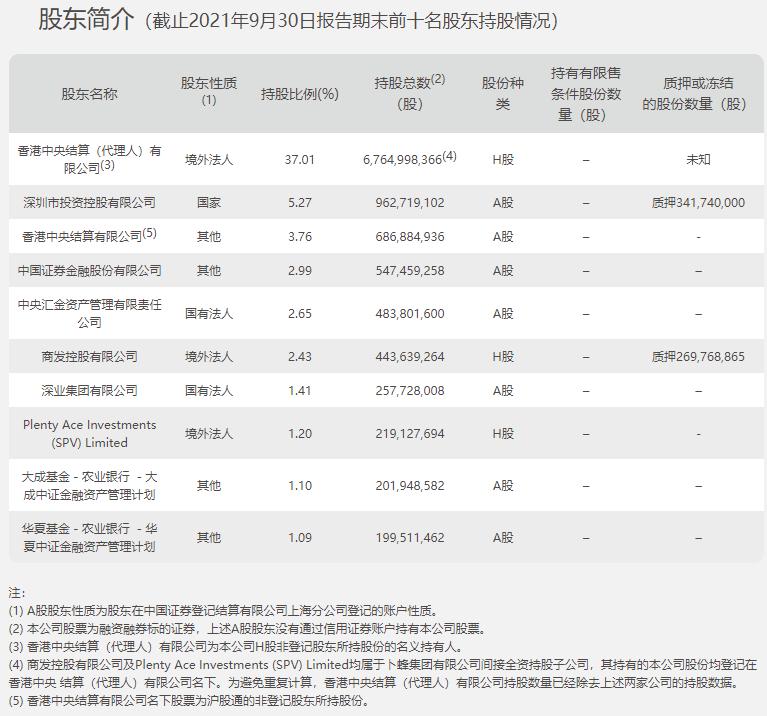Click share count 199,511,462
Viewport: 767px width, 716px height.
[x=410, y=537]
